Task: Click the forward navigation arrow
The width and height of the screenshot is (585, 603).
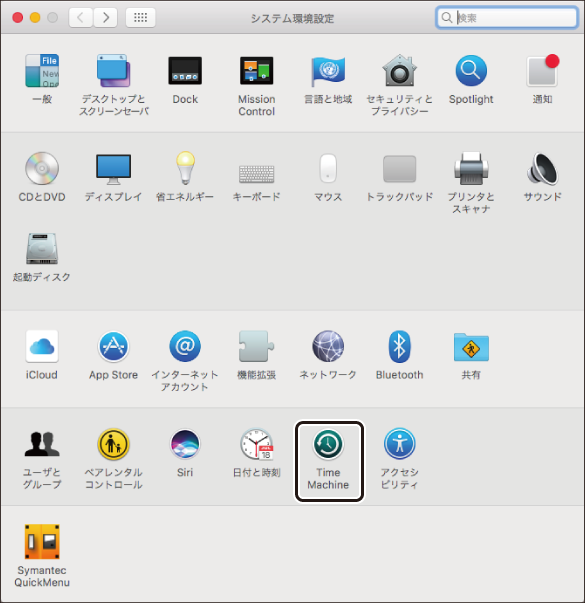Action: click(105, 18)
